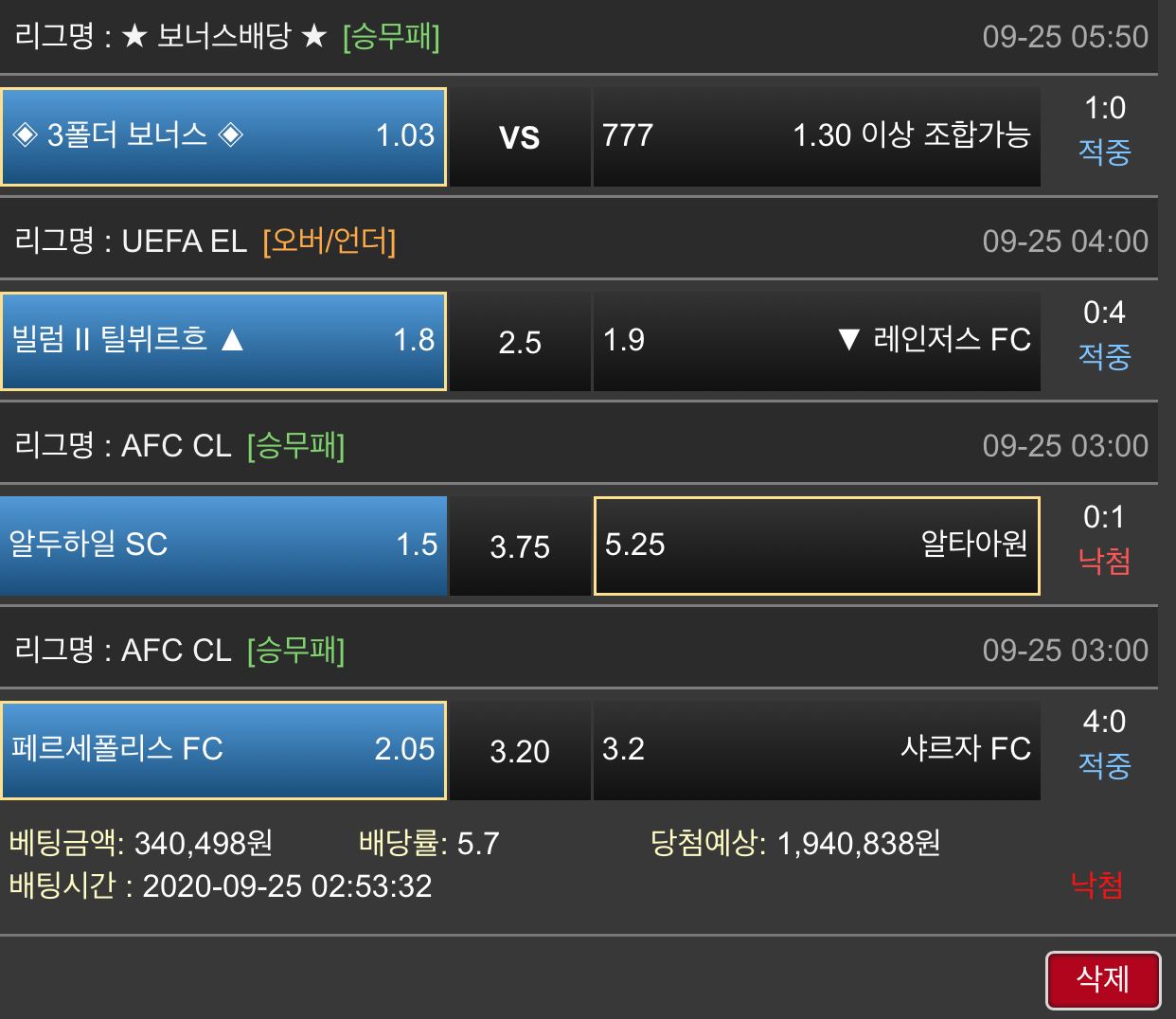Click the left diamond icon beside 3폴더
The width and height of the screenshot is (1176, 1019).
coord(25,135)
